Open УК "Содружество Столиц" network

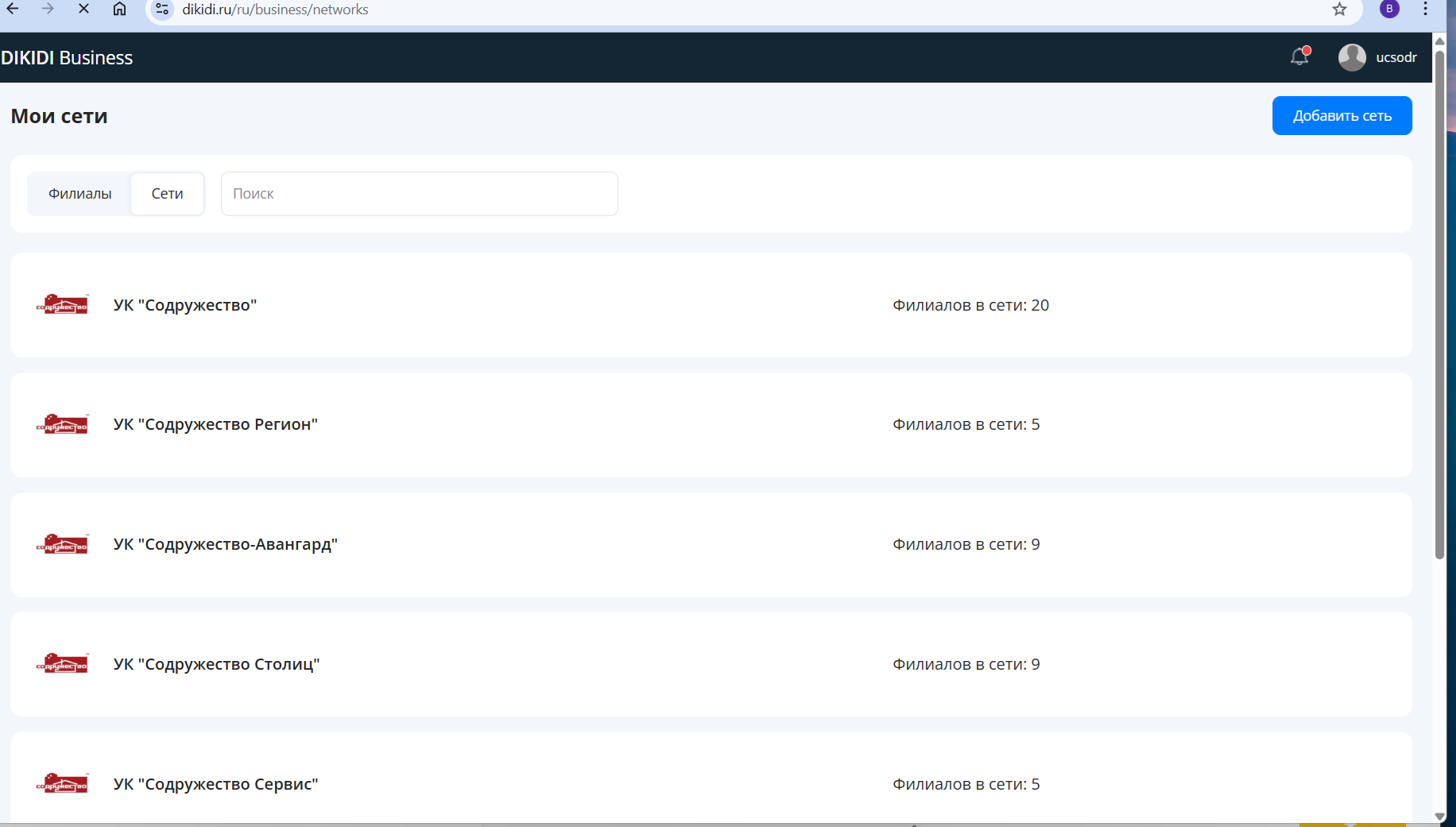click(x=216, y=665)
